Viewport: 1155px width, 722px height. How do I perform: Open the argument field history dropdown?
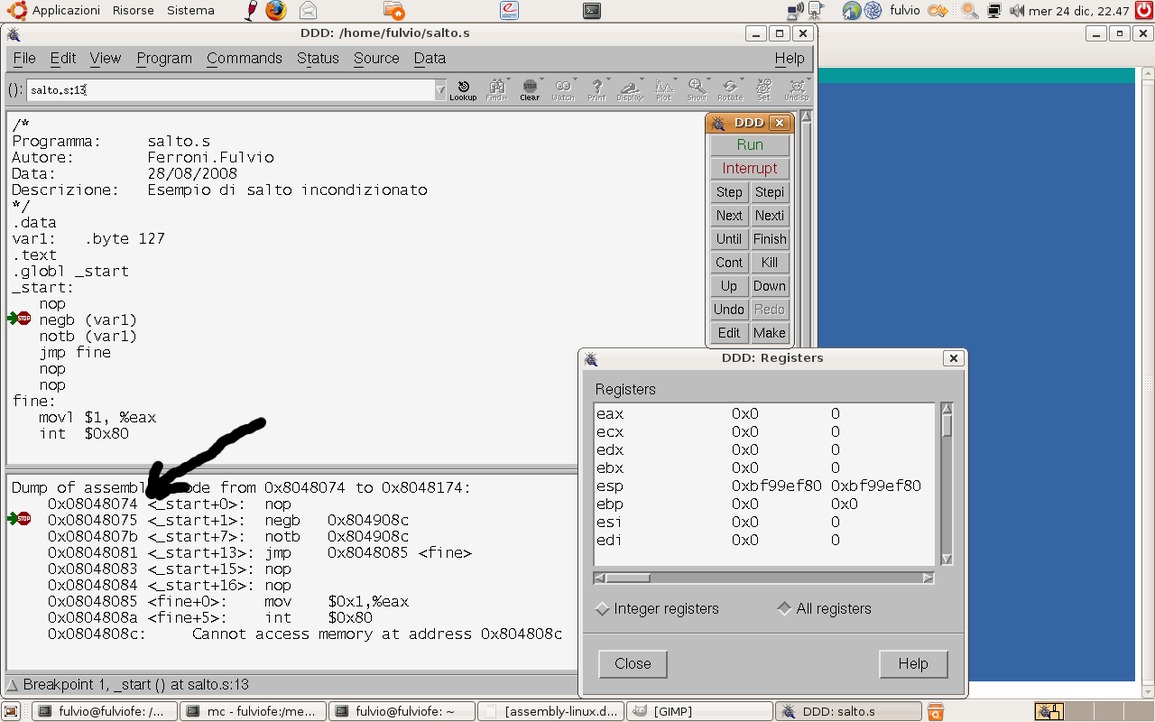point(440,90)
